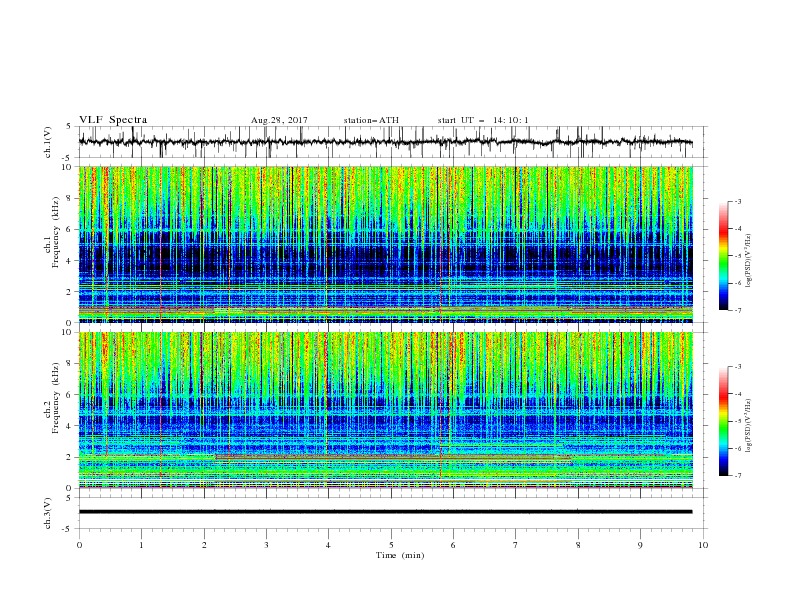Click the "ch.3(V)" waveform axis label
The image size is (792, 612).
click(x=48, y=513)
